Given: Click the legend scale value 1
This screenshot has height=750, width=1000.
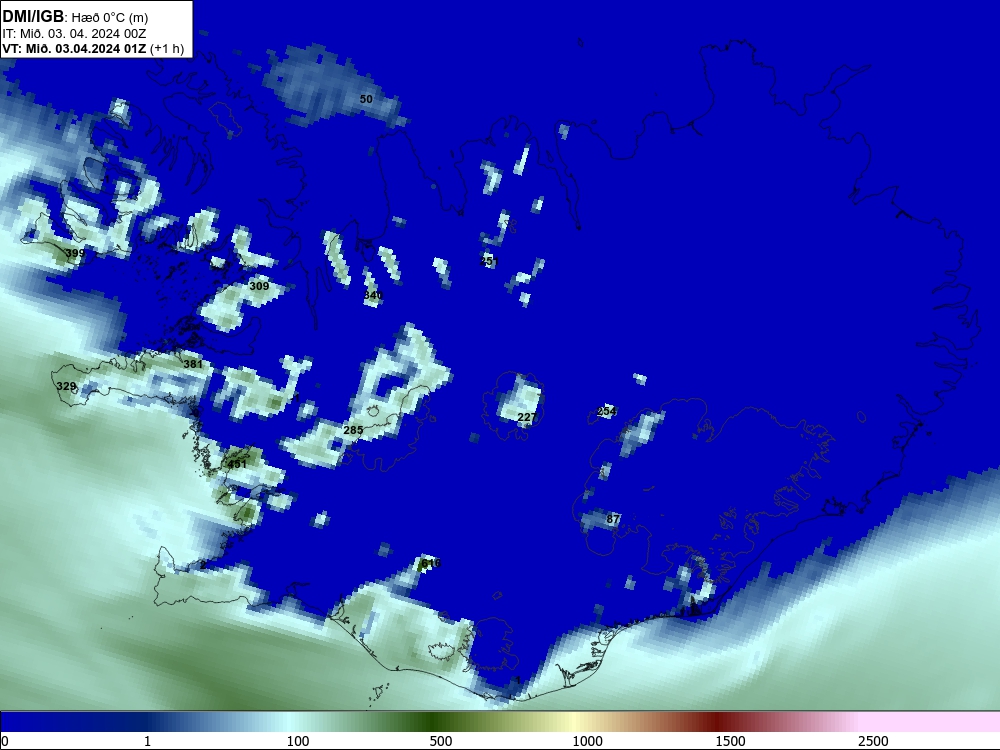Looking at the screenshot, I should click(147, 741).
